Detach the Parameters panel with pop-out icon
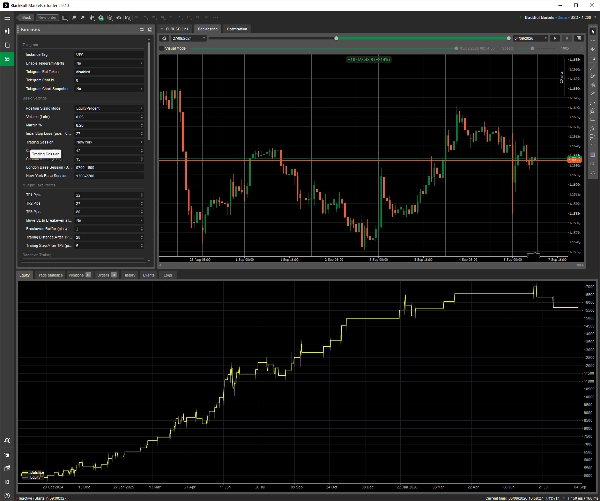The height and width of the screenshot is (501, 600). pos(150,29)
